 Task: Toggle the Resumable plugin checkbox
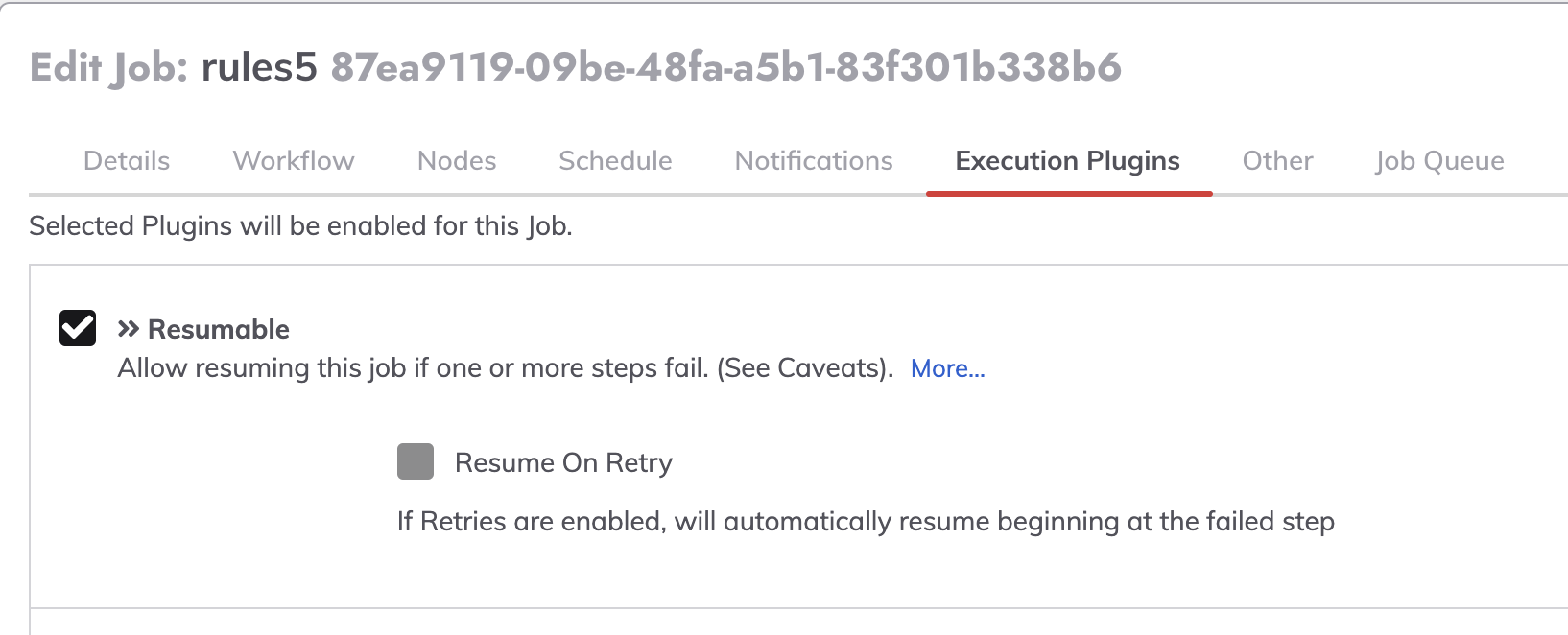click(x=78, y=328)
